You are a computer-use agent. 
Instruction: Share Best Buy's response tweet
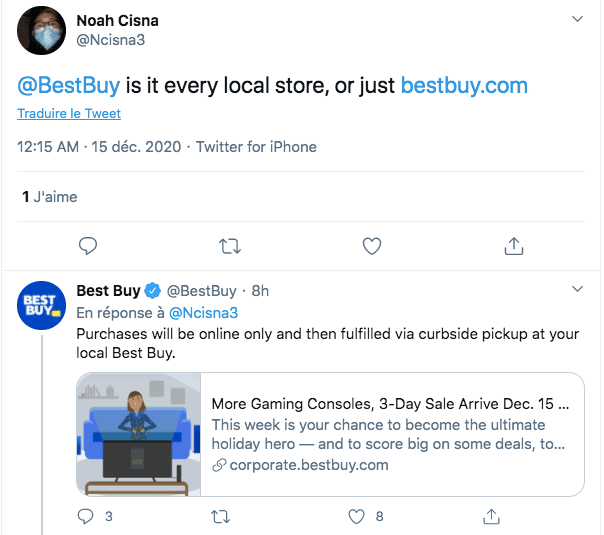(x=490, y=516)
